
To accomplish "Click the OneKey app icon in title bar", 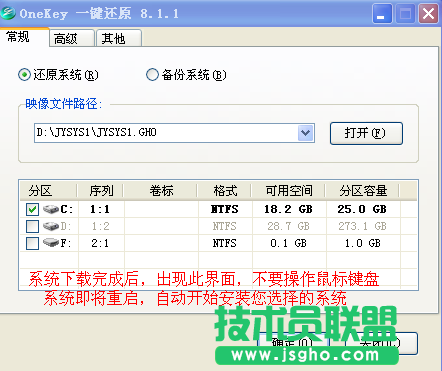I will 8,13.
